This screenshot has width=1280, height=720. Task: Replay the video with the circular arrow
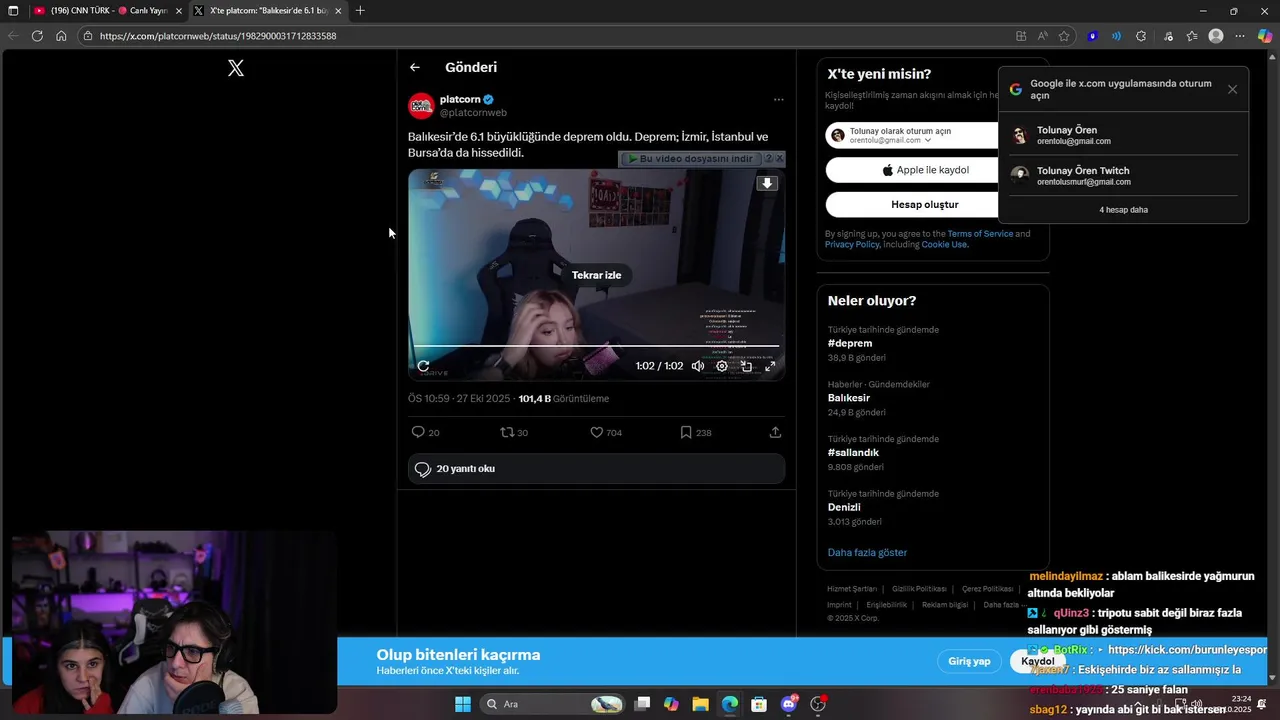(423, 366)
